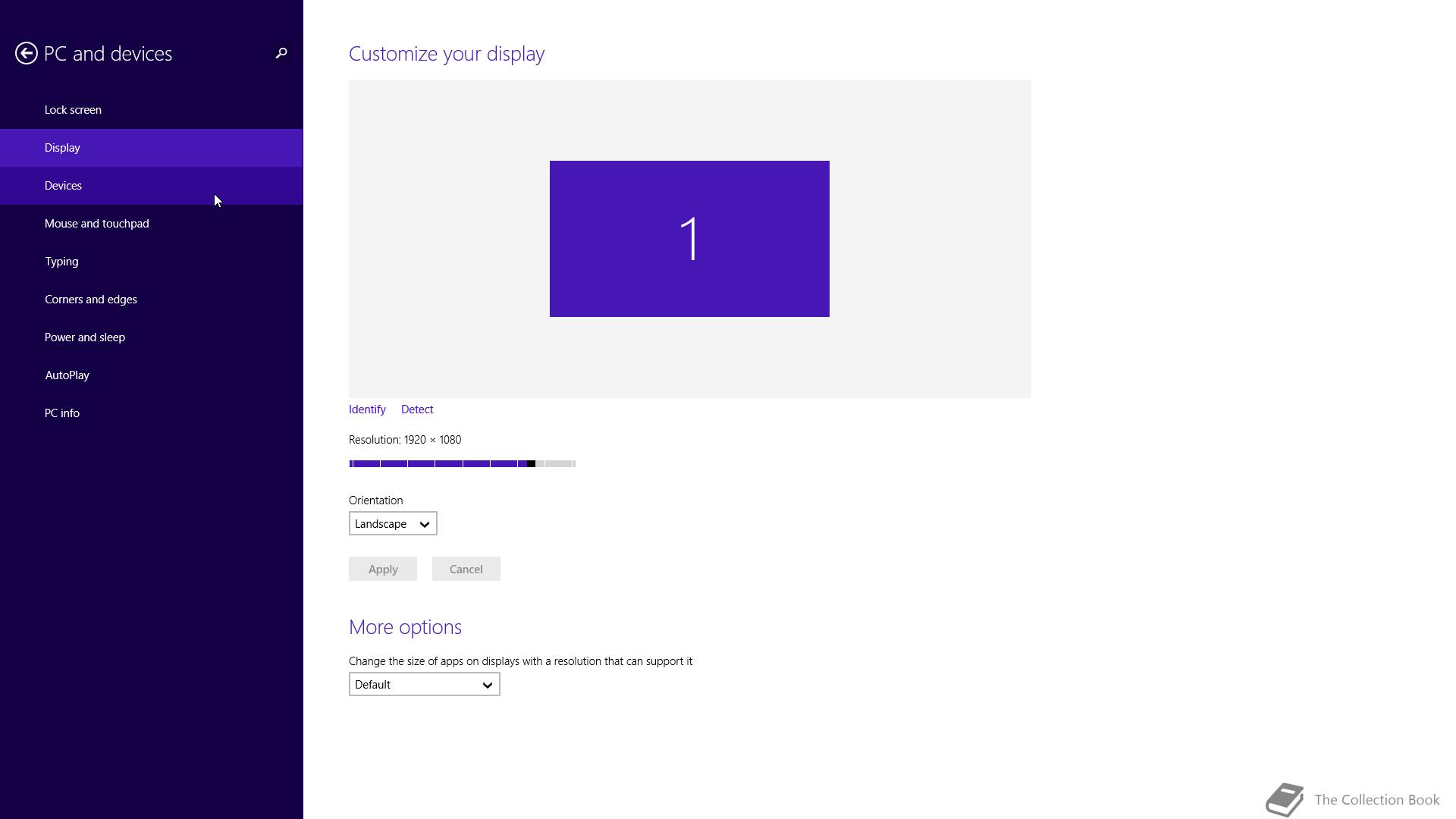Click the 'PC and devices' heading text
The image size is (1456, 819).
(108, 54)
